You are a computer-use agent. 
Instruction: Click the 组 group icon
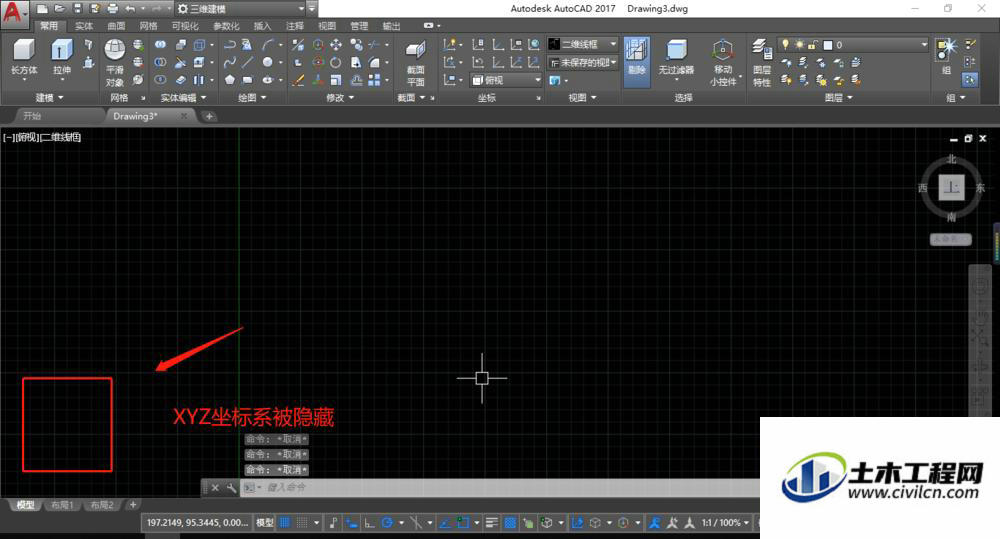click(946, 56)
